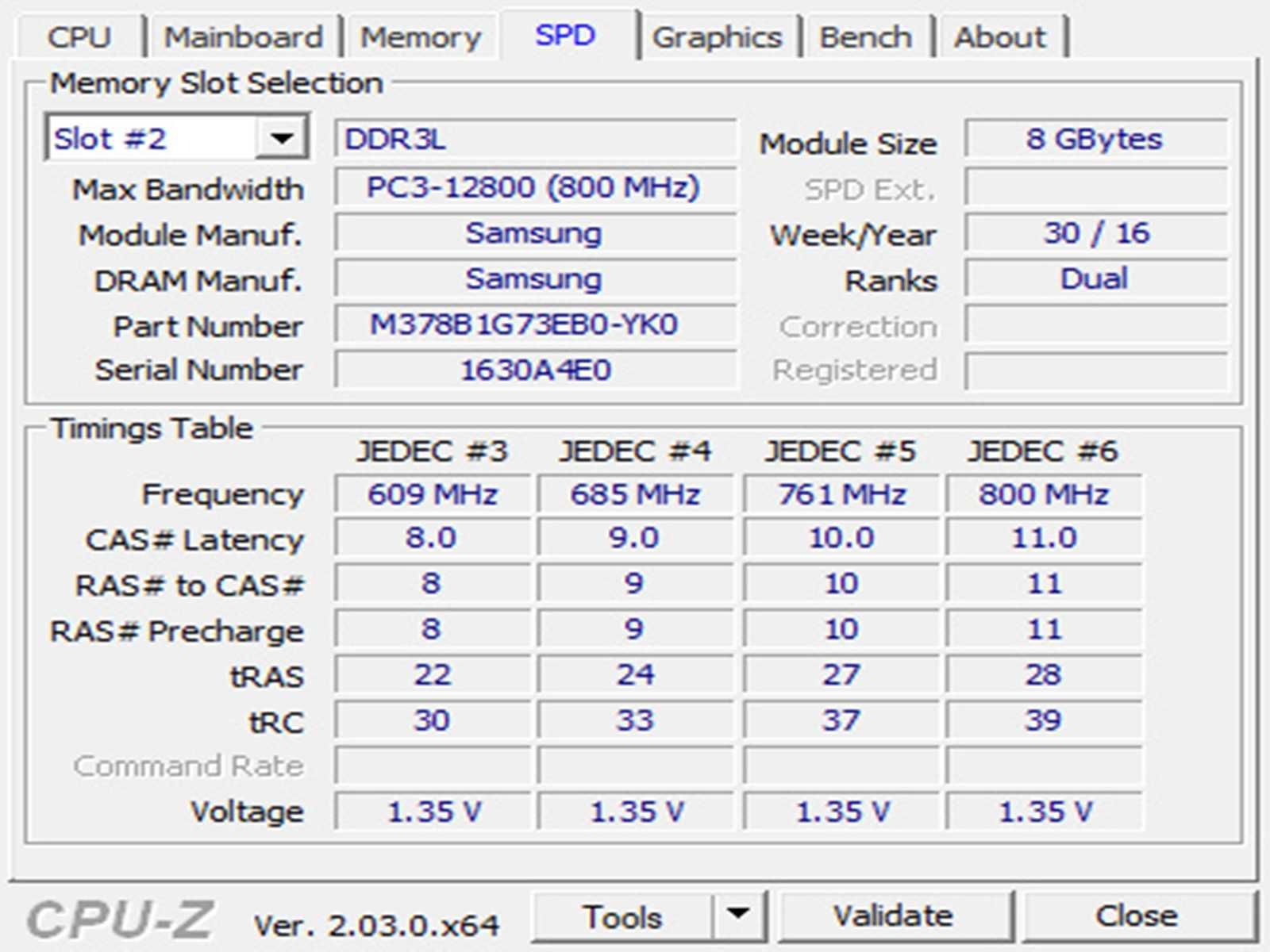The width and height of the screenshot is (1270, 952).
Task: Switch to the CPU tab
Action: tap(79, 37)
